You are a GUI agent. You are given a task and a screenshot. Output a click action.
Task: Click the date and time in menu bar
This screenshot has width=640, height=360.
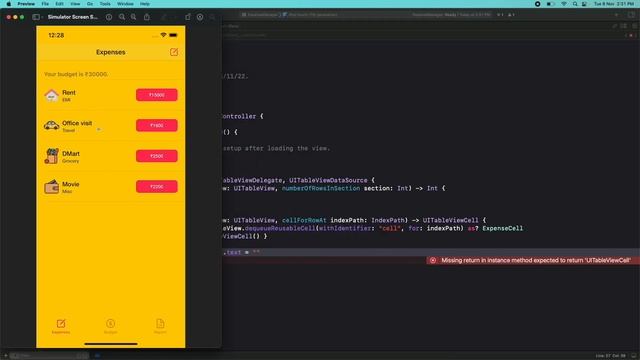(x=614, y=4)
